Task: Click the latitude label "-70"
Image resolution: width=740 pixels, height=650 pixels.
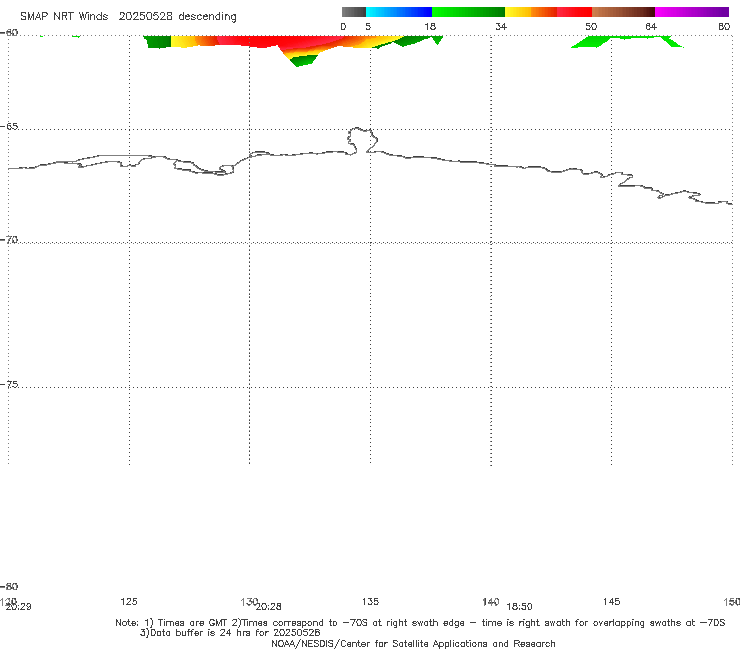Action: [x=9, y=240]
